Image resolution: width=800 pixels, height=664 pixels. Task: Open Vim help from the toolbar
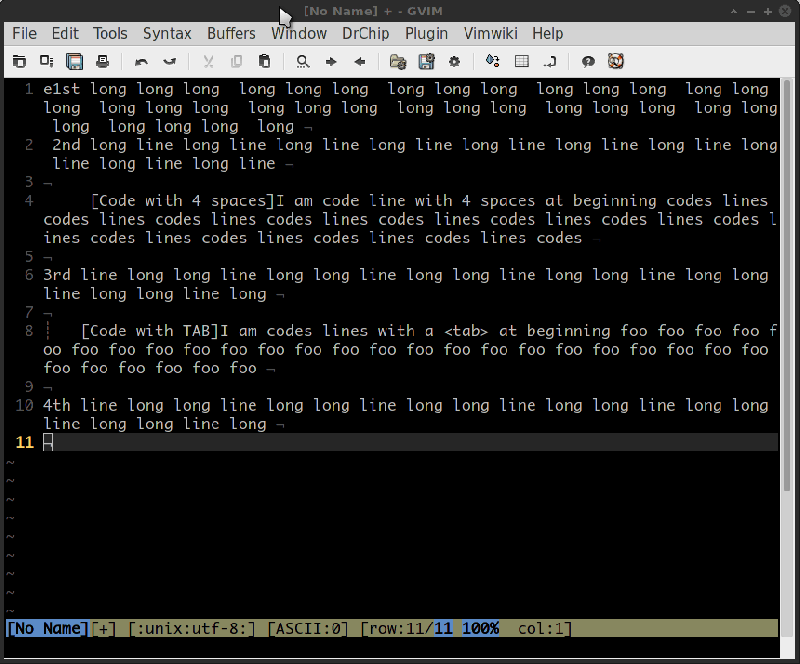588,61
